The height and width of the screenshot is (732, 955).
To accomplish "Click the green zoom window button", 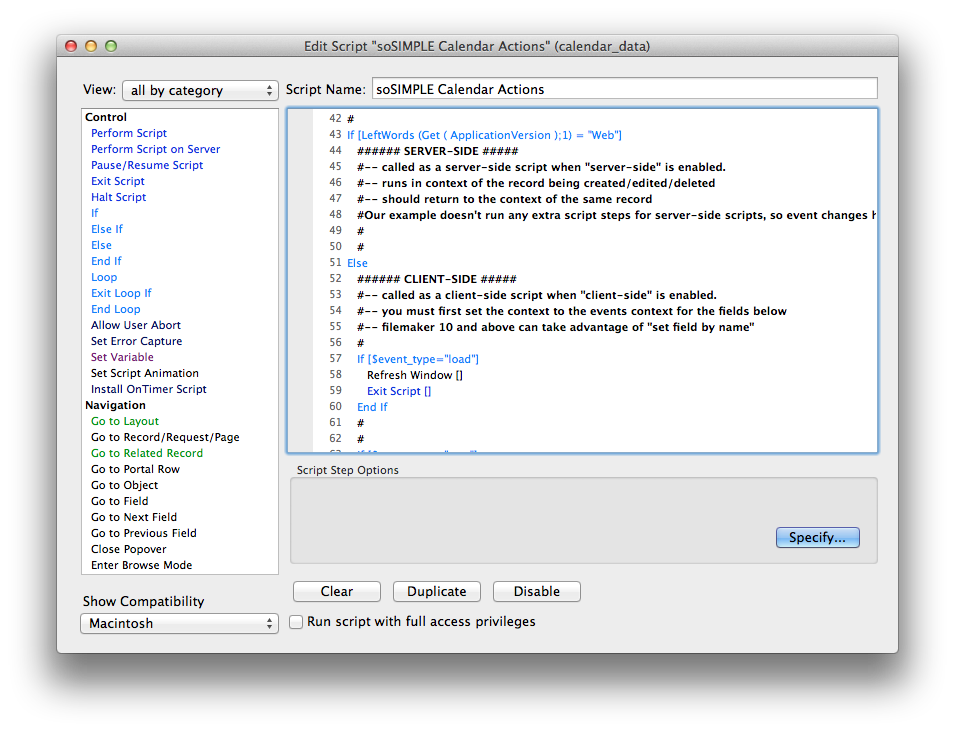I will (111, 46).
